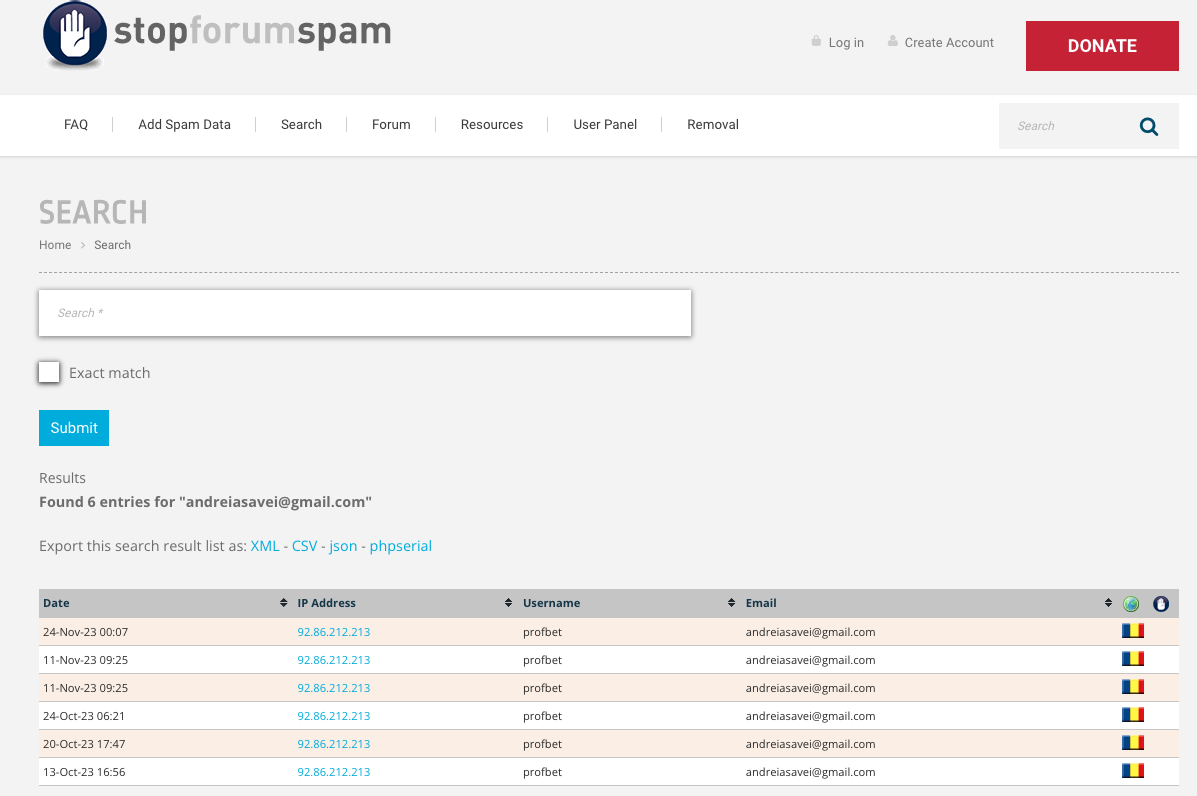
Task: Click the red DONATE button
Action: [x=1102, y=46]
